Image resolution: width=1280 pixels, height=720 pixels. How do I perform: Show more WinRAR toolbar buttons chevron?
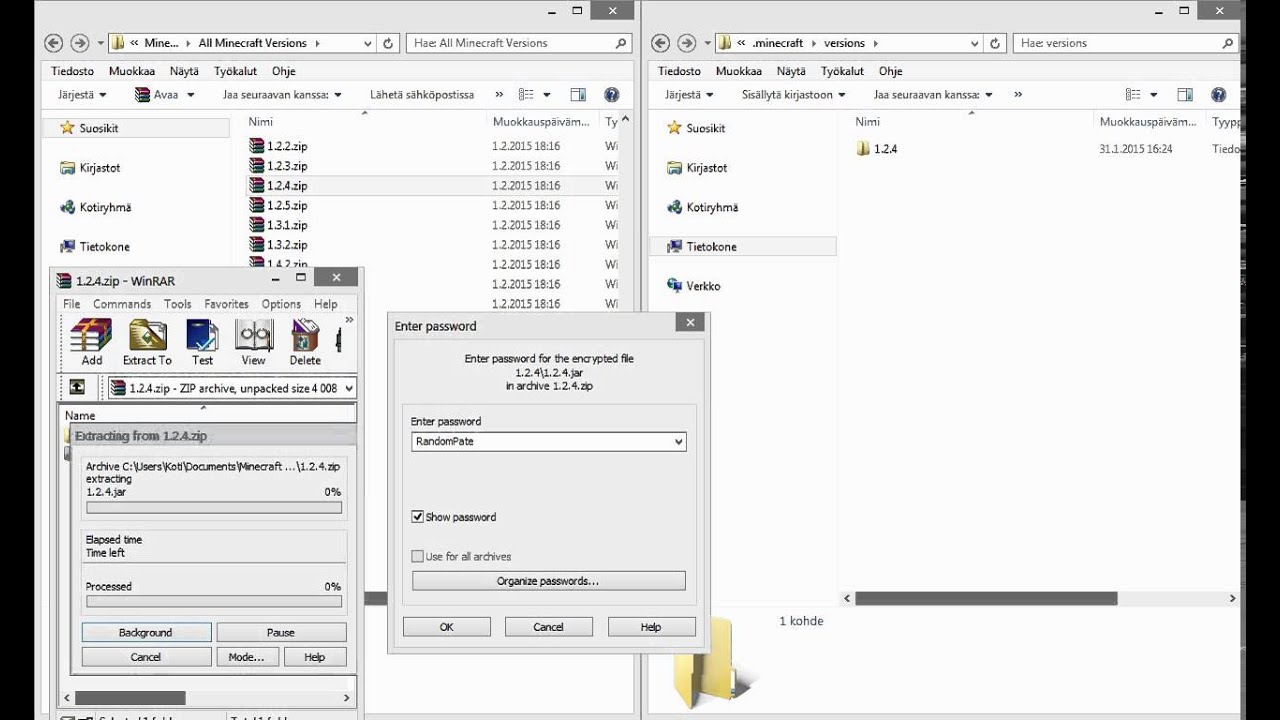349,321
